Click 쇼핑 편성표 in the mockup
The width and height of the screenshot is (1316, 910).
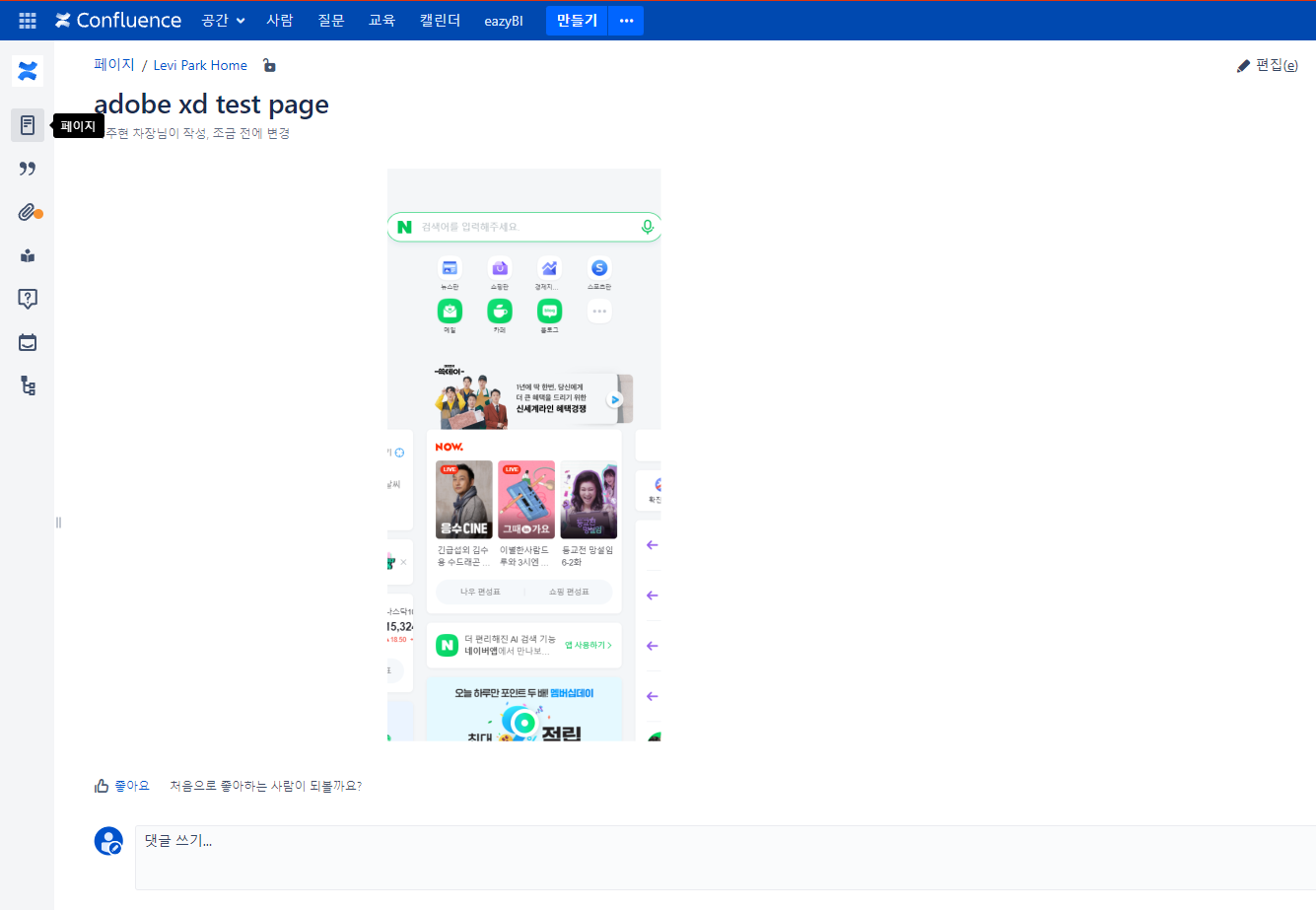point(569,592)
